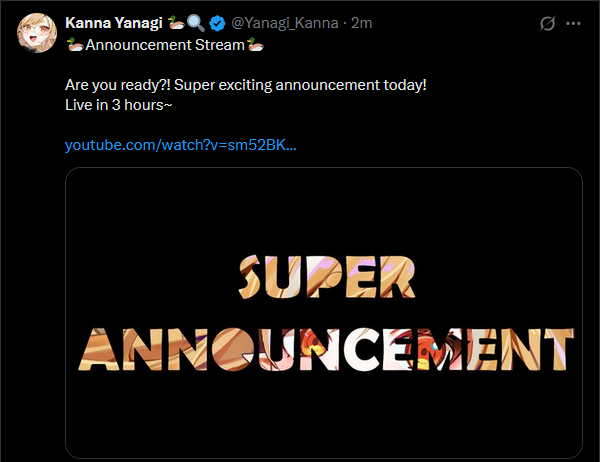Click the duck emoji beside the display name
The height and width of the screenshot is (462, 600).
pos(174,23)
